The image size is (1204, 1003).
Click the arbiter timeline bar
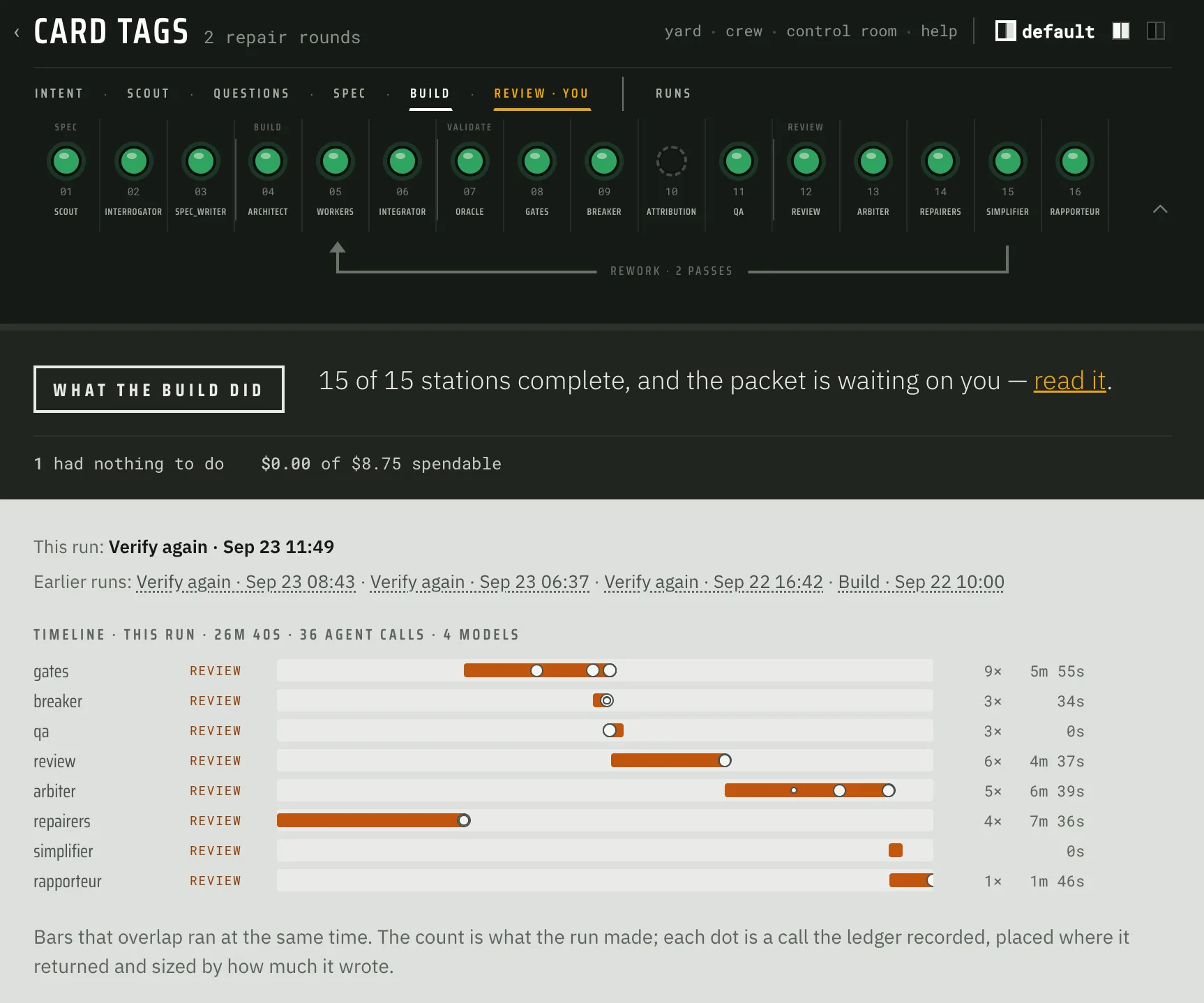coord(809,790)
